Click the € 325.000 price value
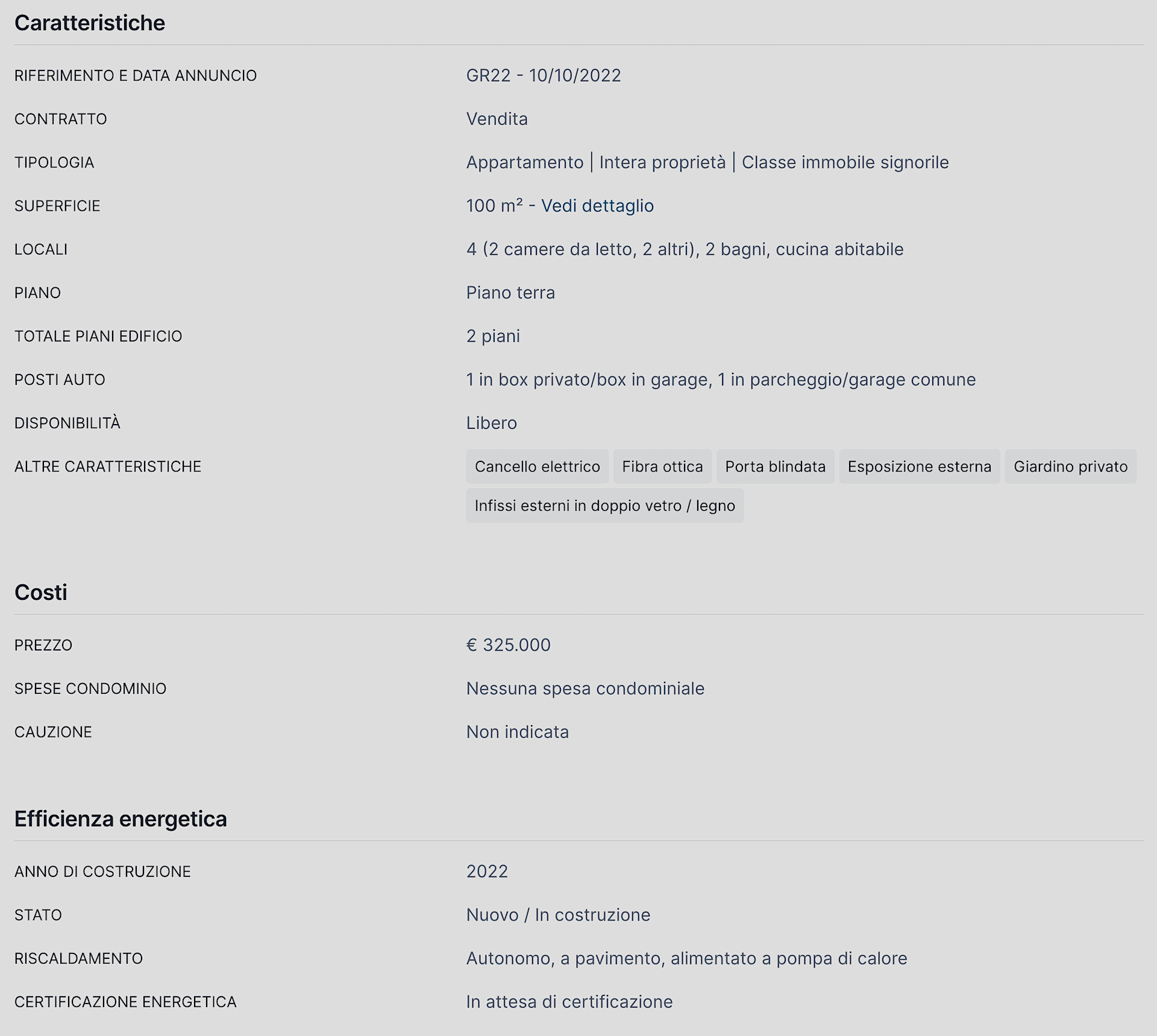Image resolution: width=1157 pixels, height=1036 pixels. 508,645
